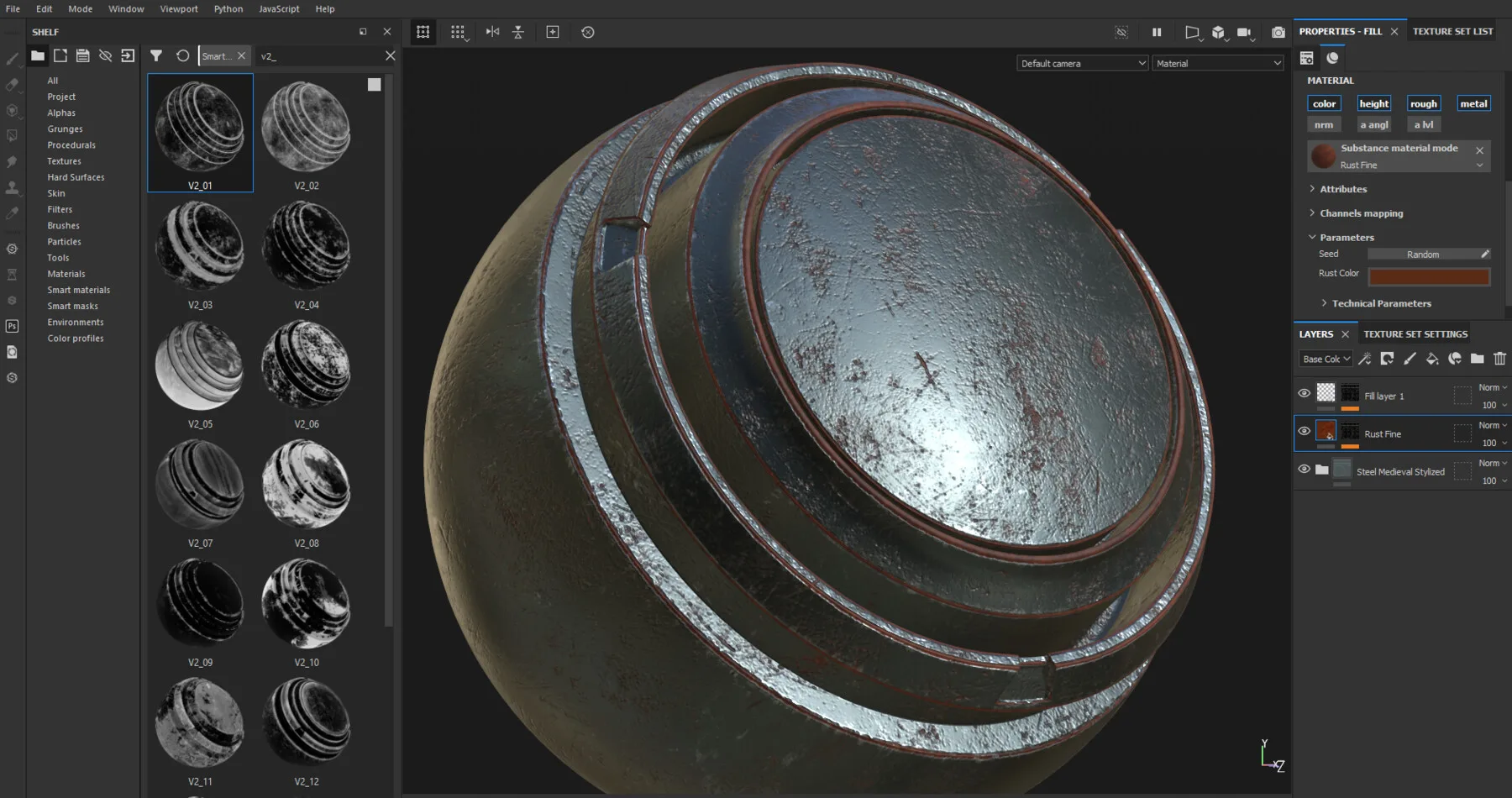Hide the Rust Fine layer
1512x798 pixels.
pos(1304,431)
